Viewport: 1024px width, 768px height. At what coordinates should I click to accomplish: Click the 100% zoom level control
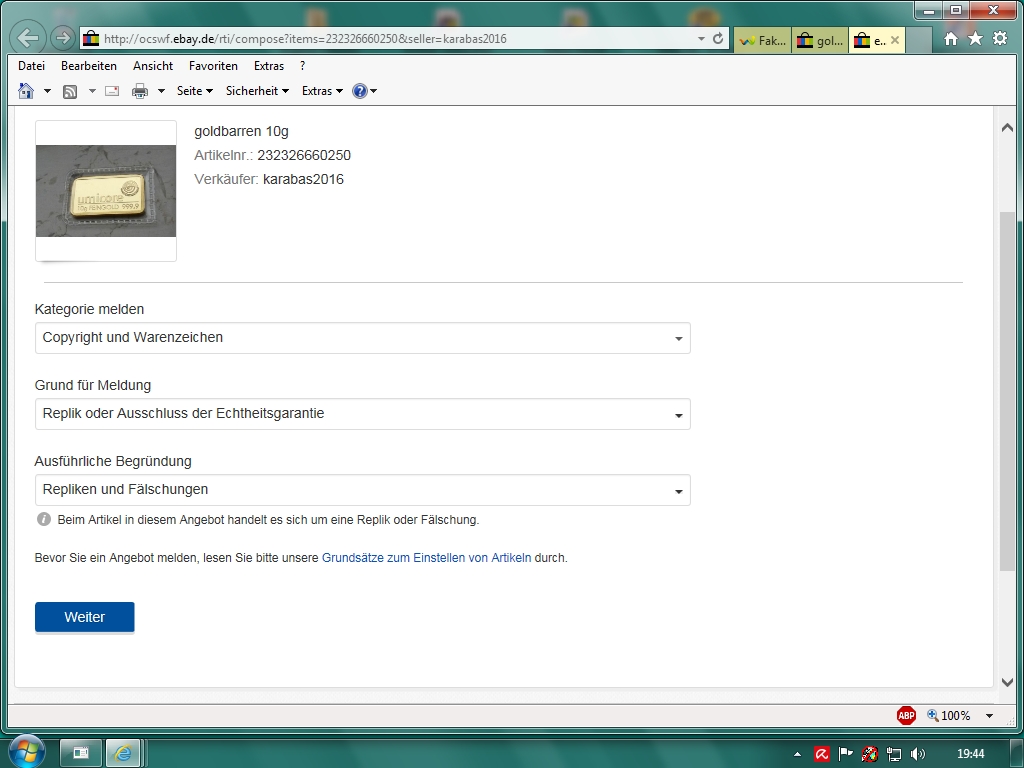pos(949,716)
